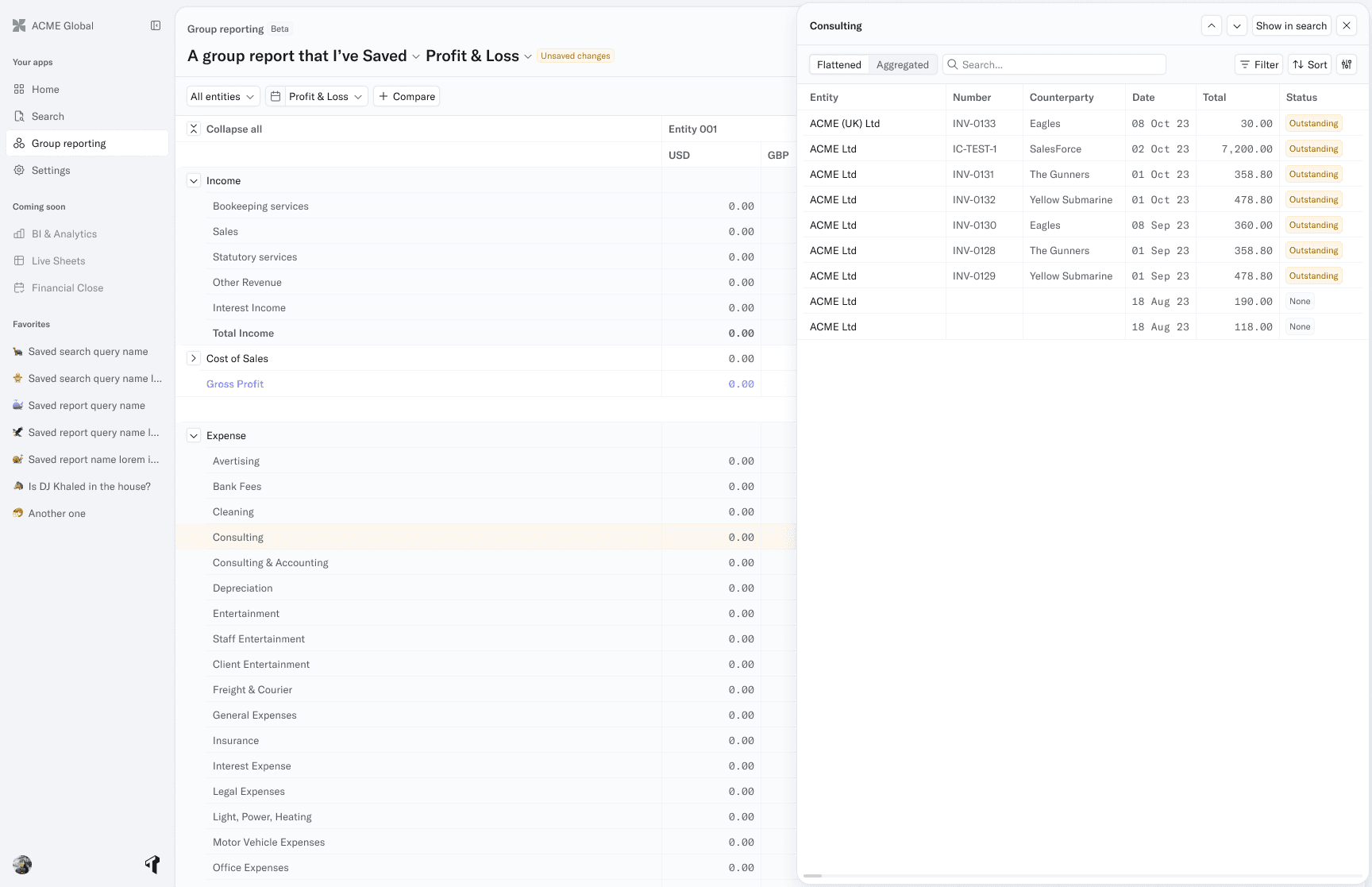1372x887 pixels.
Task: Open Group reporting in the sidebar
Action: click(68, 144)
